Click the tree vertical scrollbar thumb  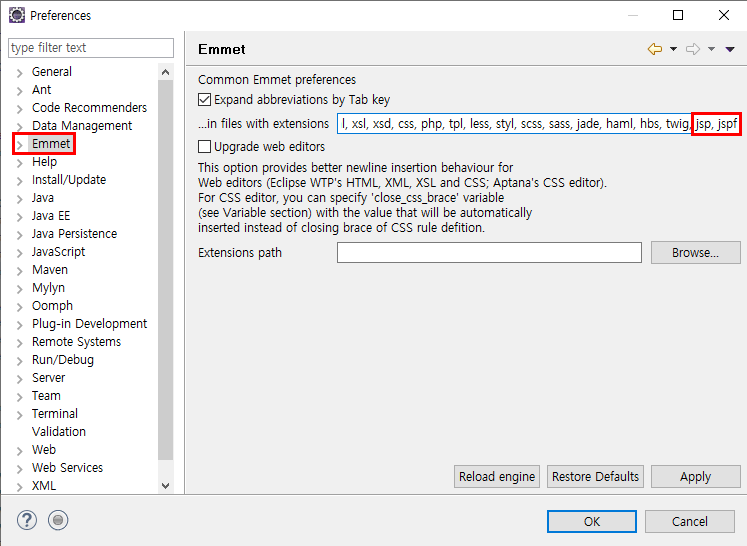click(x=165, y=270)
